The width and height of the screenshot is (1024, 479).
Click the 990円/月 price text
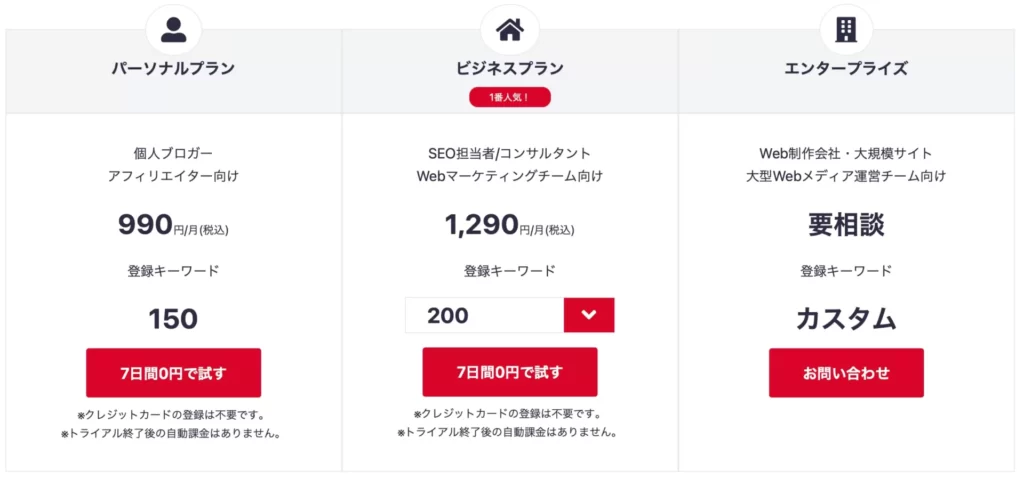click(173, 225)
